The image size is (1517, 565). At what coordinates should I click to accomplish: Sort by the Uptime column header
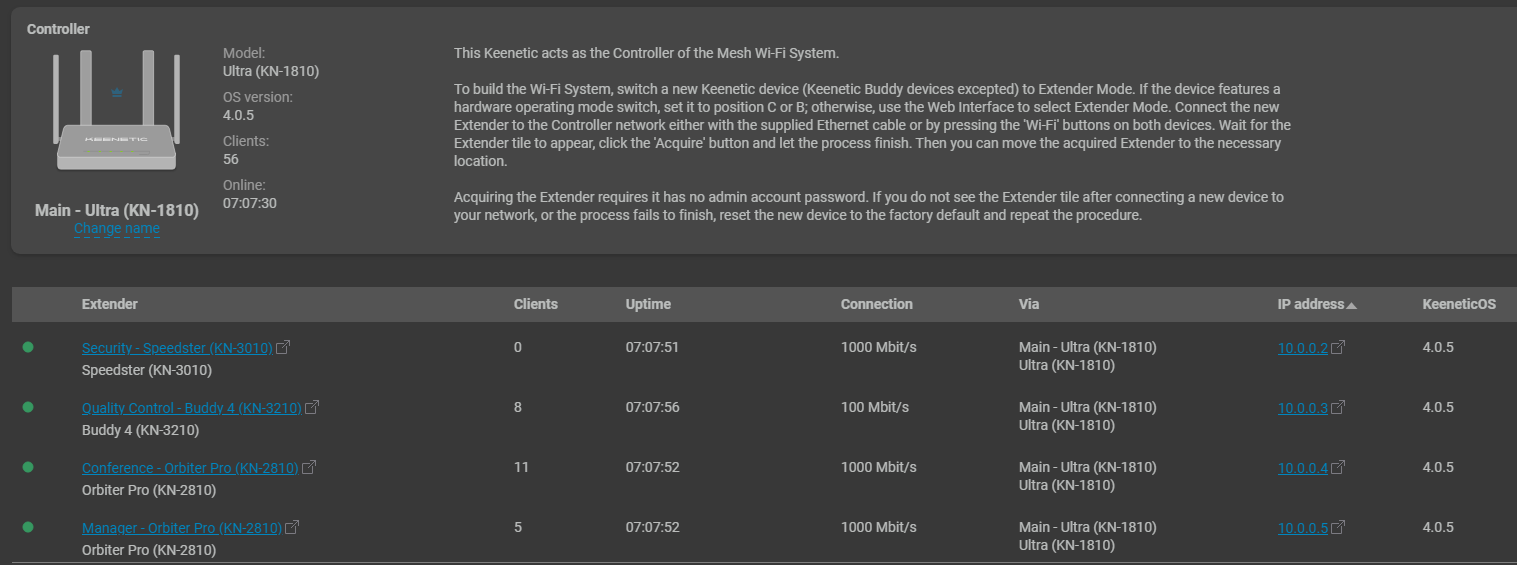point(648,304)
